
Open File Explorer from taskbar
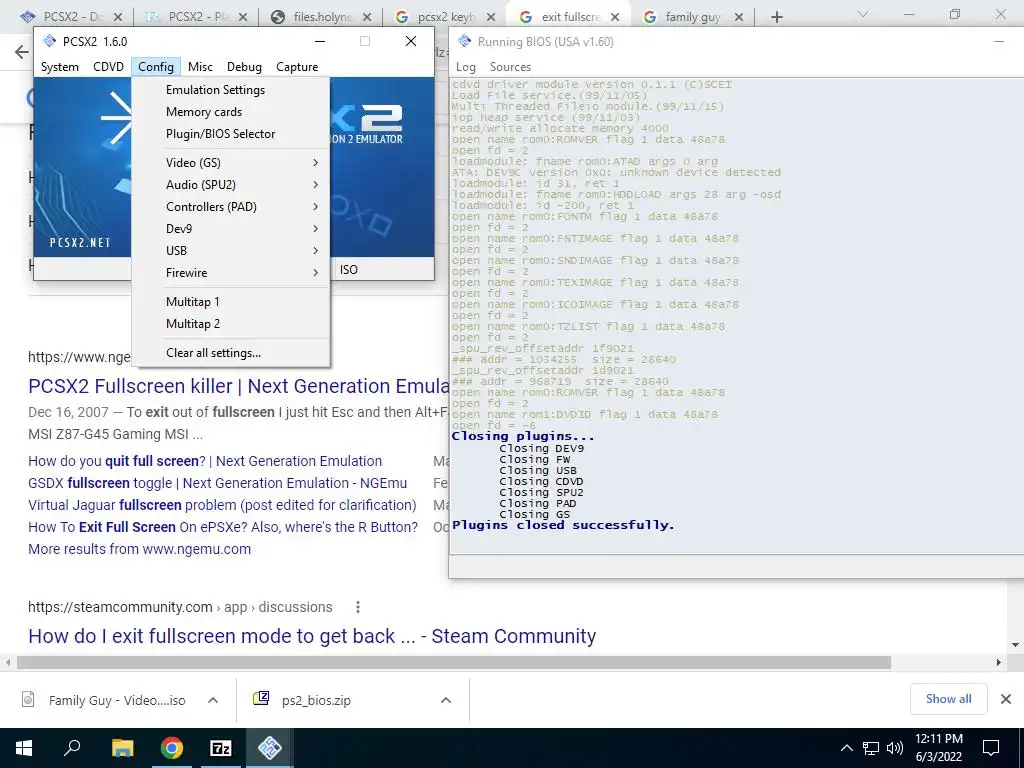coord(122,748)
